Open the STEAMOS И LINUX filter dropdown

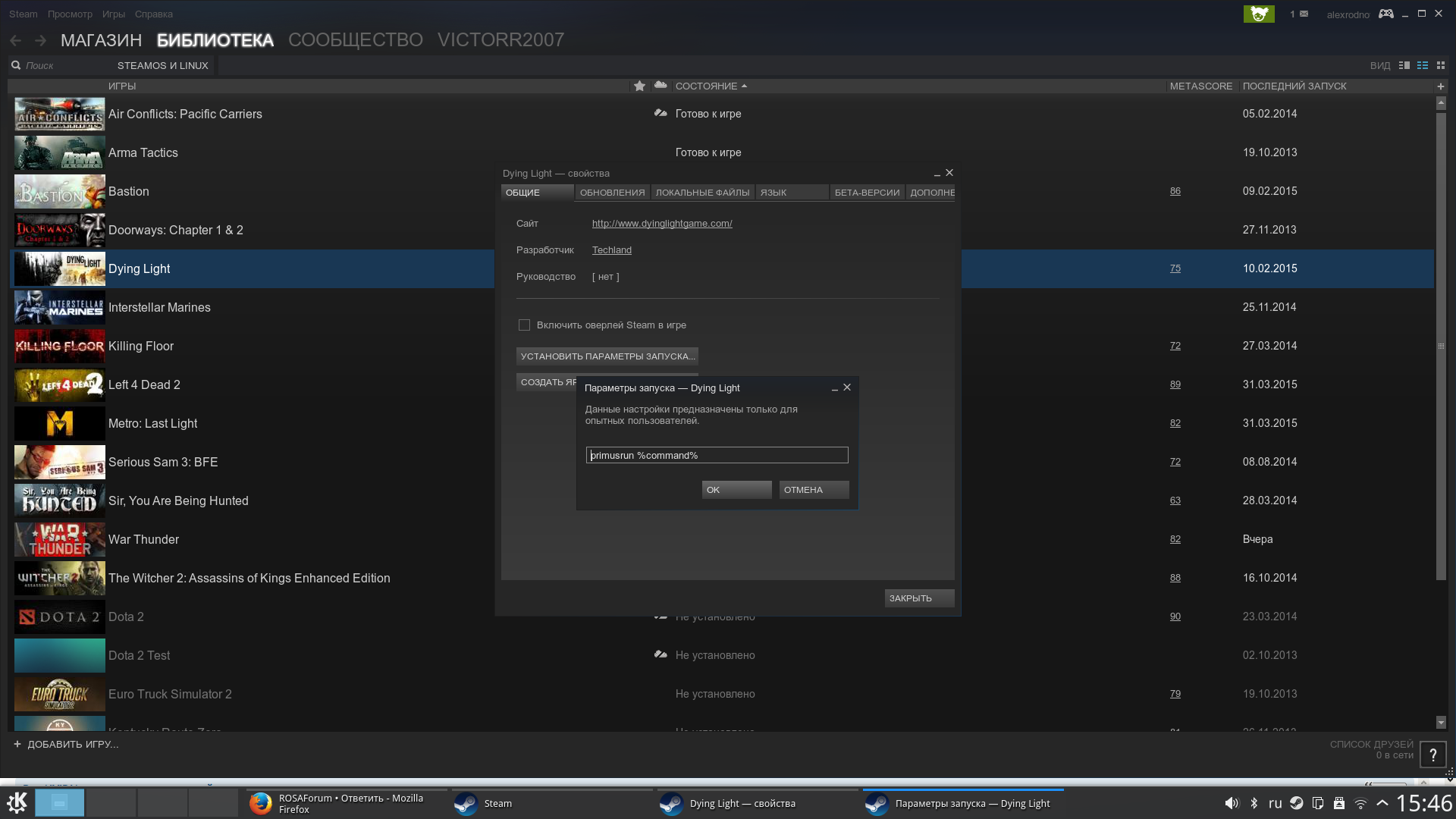pos(162,65)
